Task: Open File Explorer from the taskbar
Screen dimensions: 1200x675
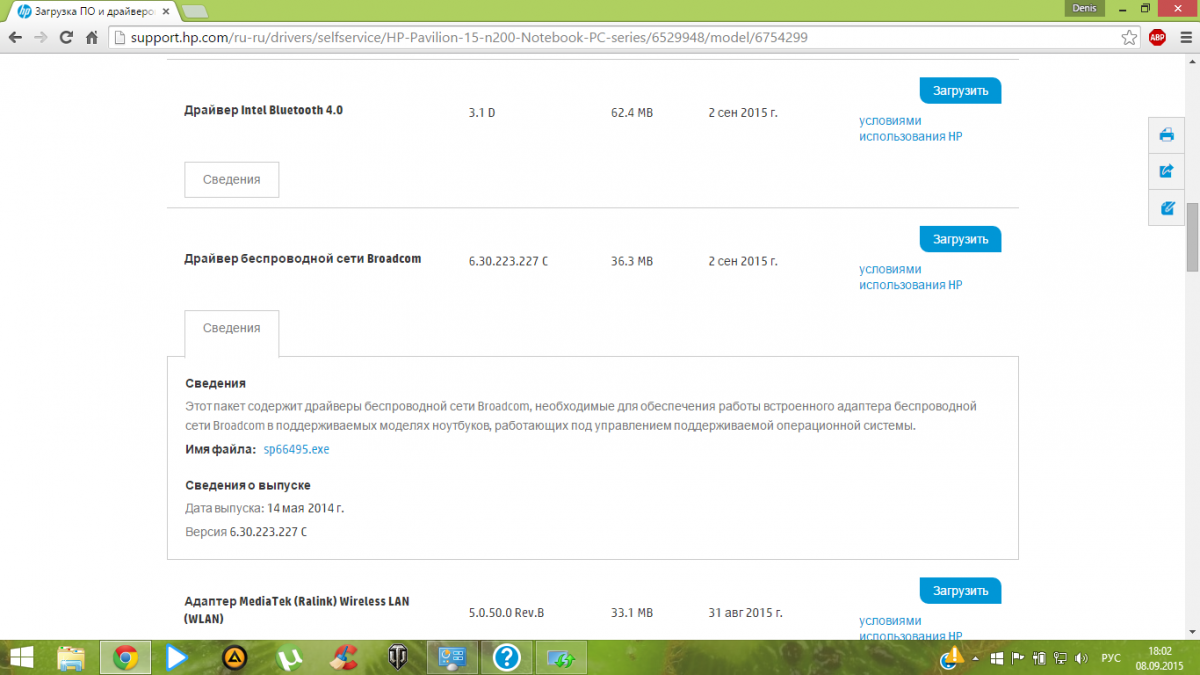Action: (71, 657)
